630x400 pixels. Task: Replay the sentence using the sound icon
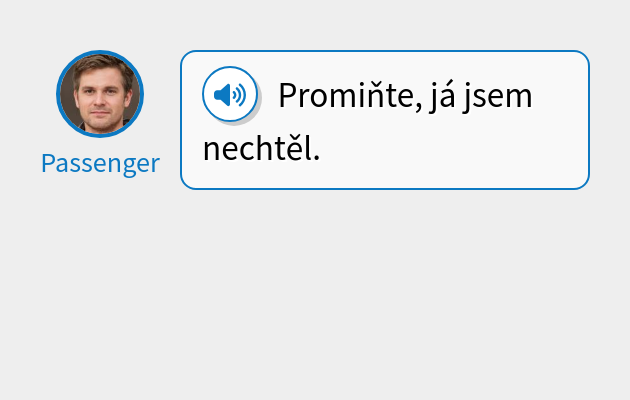click(x=230, y=95)
